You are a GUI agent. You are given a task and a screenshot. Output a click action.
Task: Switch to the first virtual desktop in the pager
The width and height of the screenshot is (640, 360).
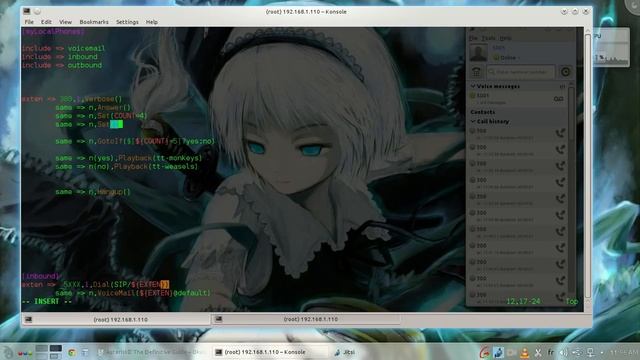pyautogui.click(x=42, y=349)
